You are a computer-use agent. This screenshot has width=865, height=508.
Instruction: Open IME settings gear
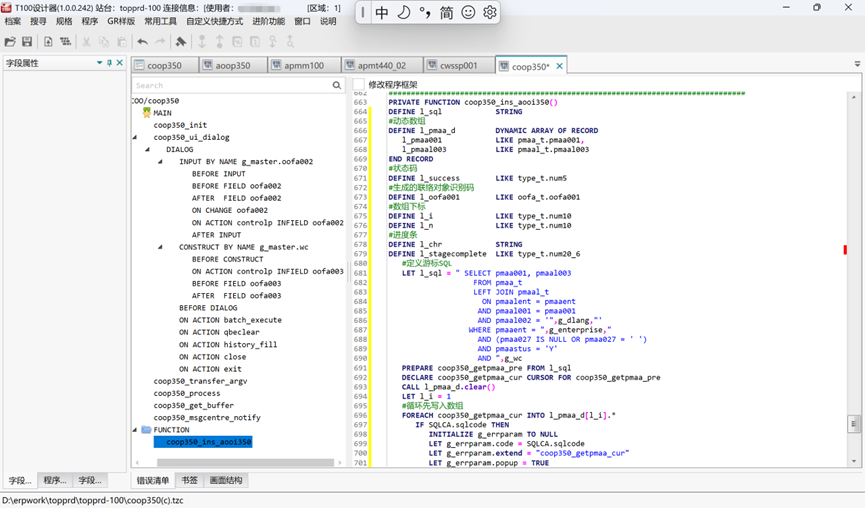tap(490, 13)
